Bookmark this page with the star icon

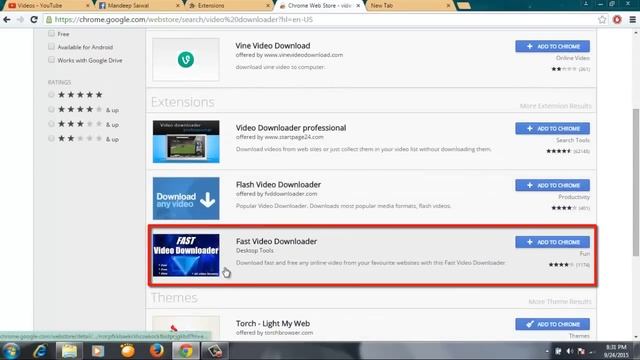(x=602, y=20)
